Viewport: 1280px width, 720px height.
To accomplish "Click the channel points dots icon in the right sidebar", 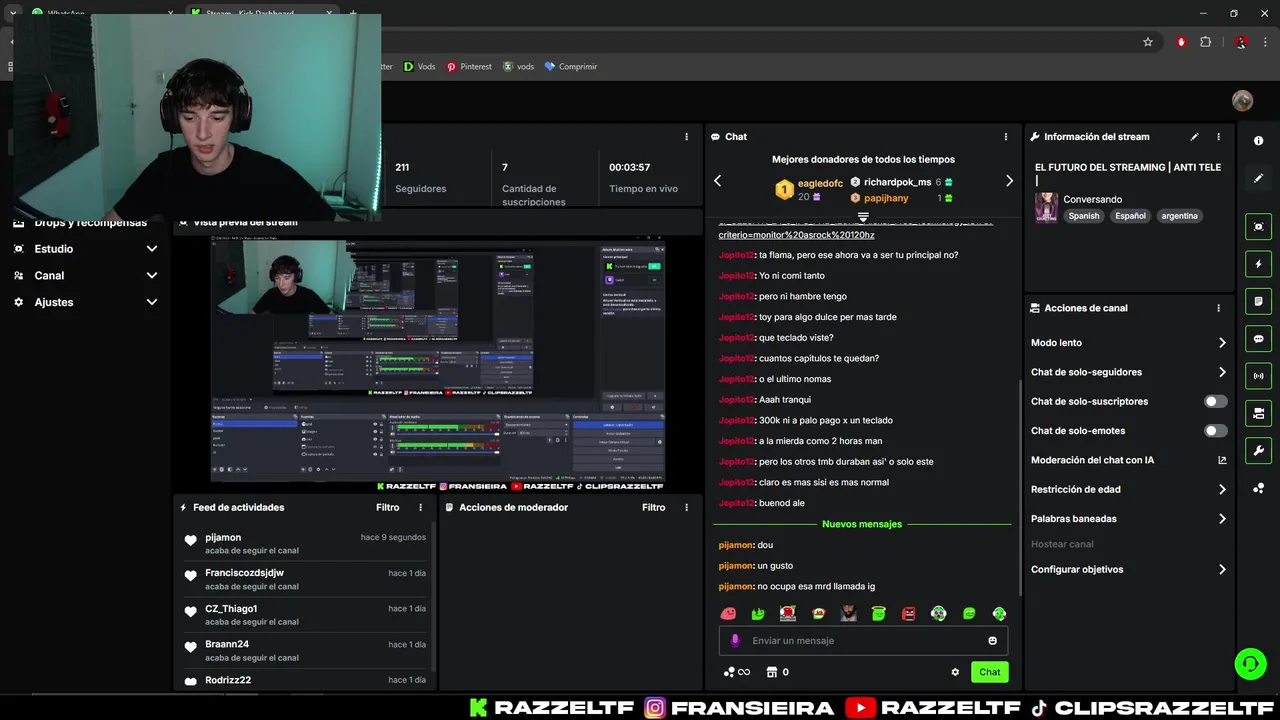I will pyautogui.click(x=1258, y=488).
